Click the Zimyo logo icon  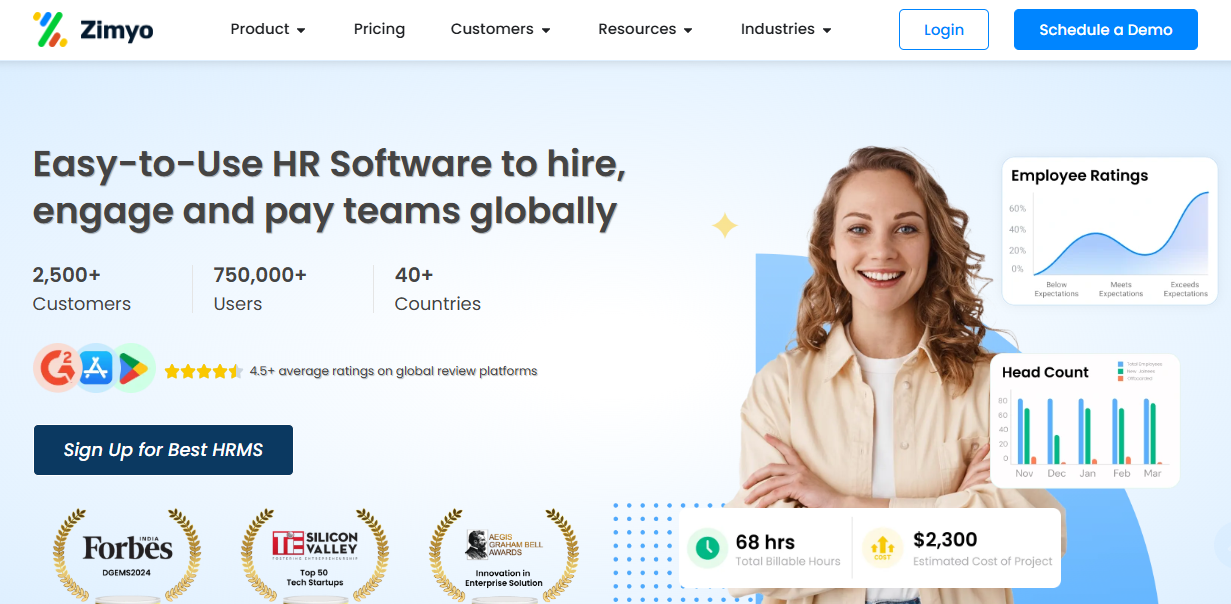tap(50, 30)
